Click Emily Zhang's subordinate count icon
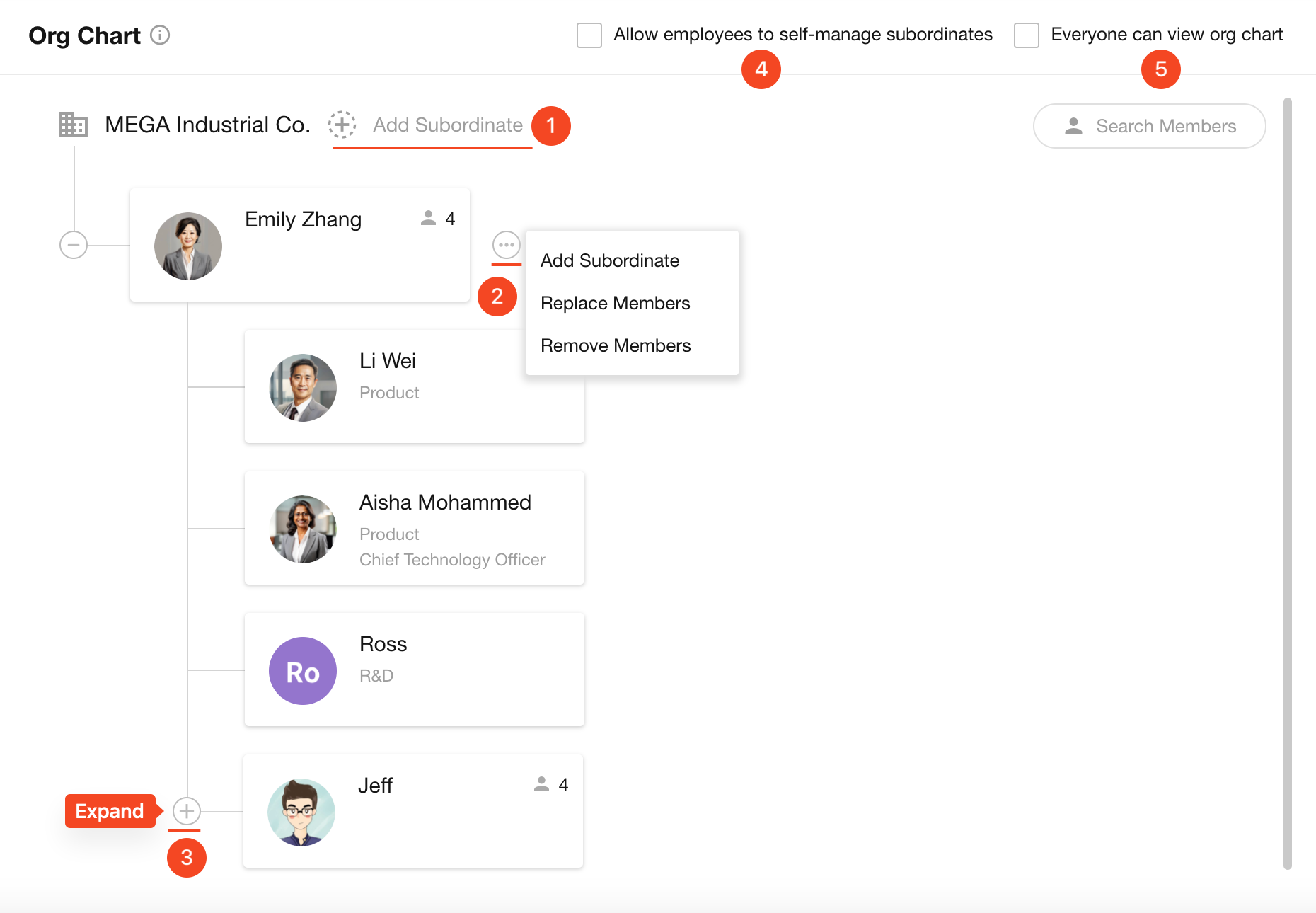Screen dimensions: 1316x913 point(429,218)
